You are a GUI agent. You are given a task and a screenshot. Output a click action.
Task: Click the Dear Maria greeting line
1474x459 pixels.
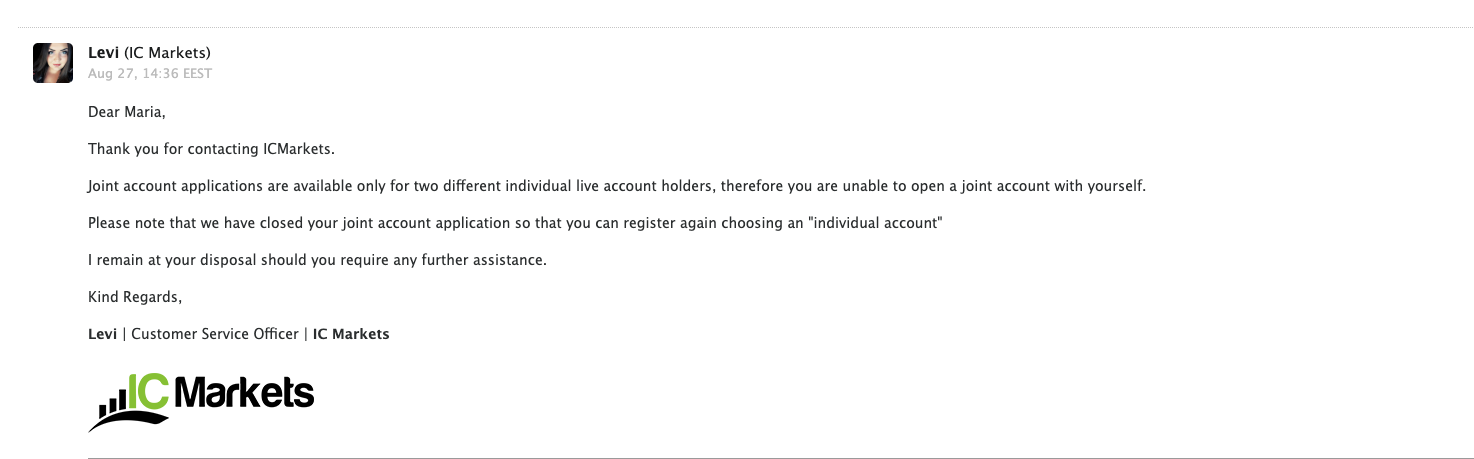[127, 113]
